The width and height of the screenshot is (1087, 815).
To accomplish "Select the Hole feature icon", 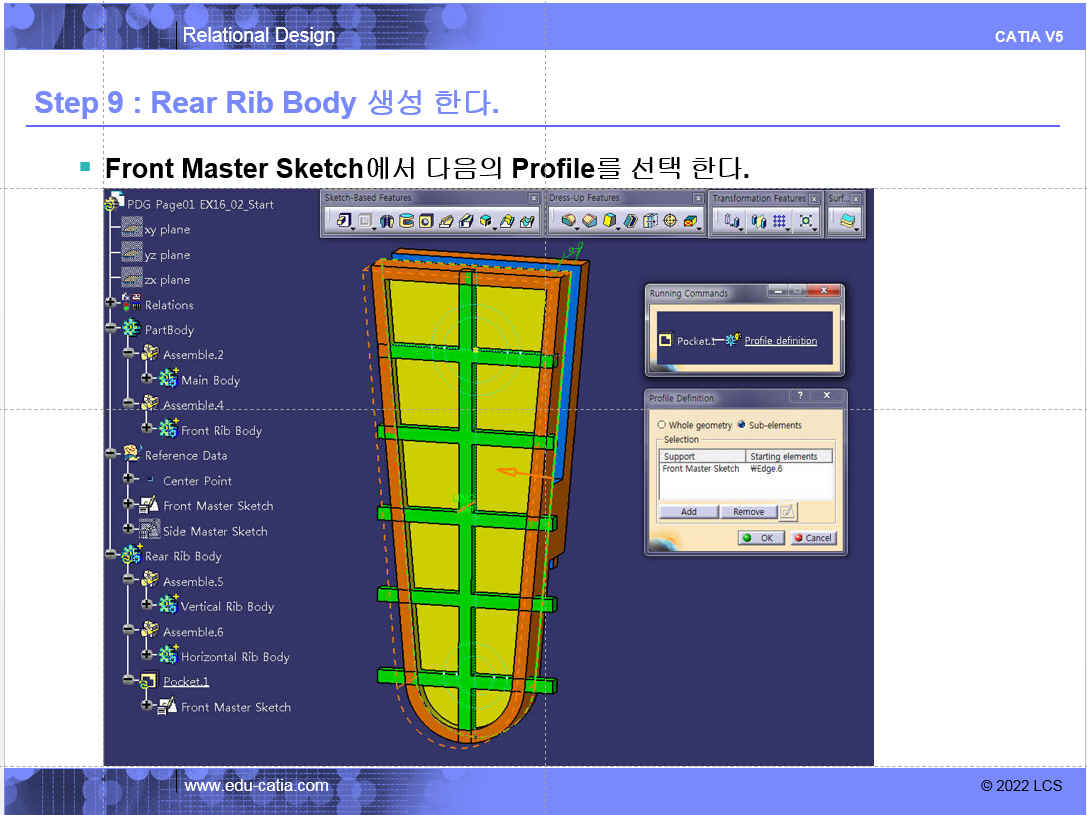I will coord(426,221).
